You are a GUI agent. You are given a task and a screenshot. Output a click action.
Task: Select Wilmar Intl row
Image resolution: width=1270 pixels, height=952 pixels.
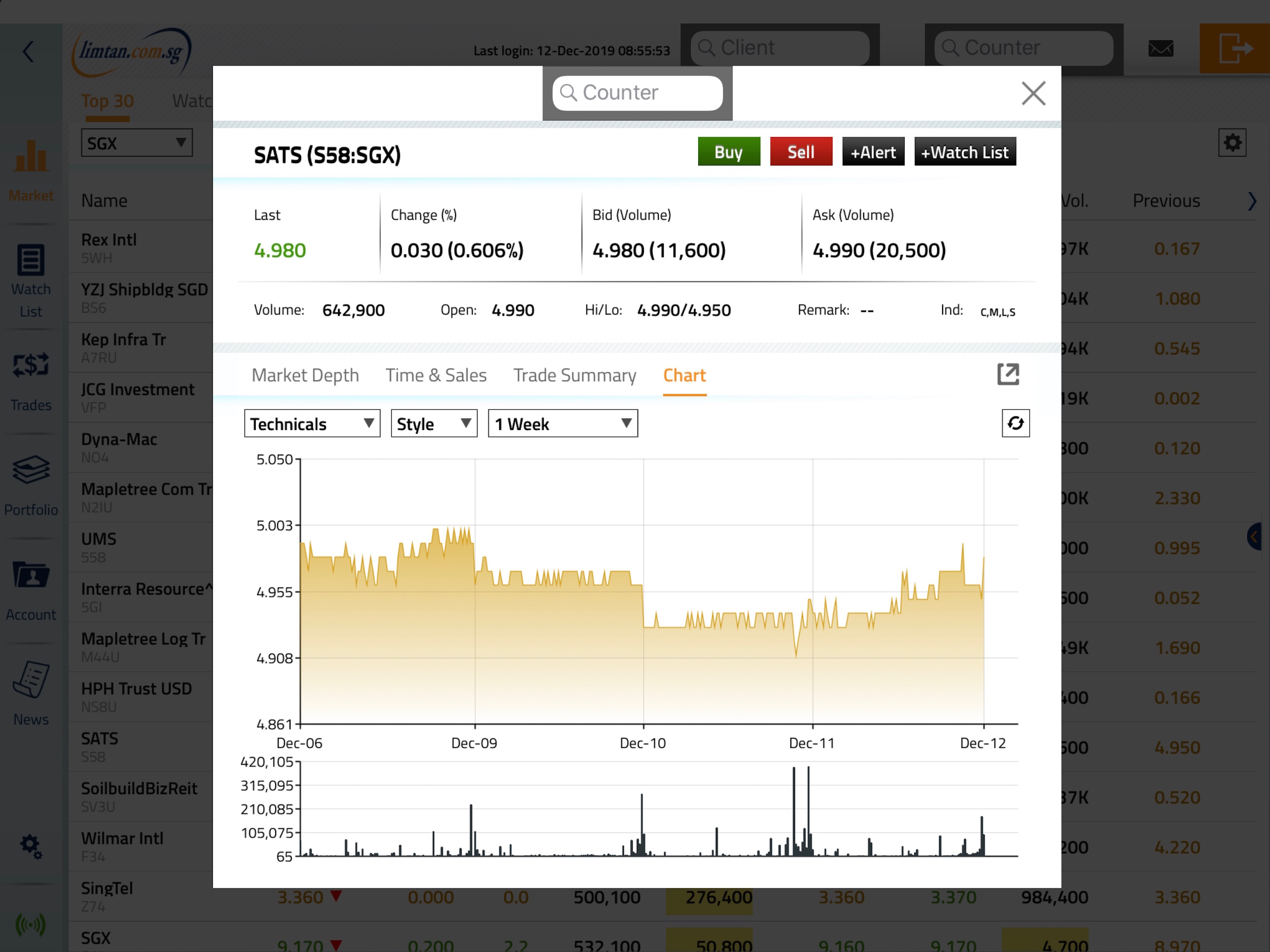141,847
